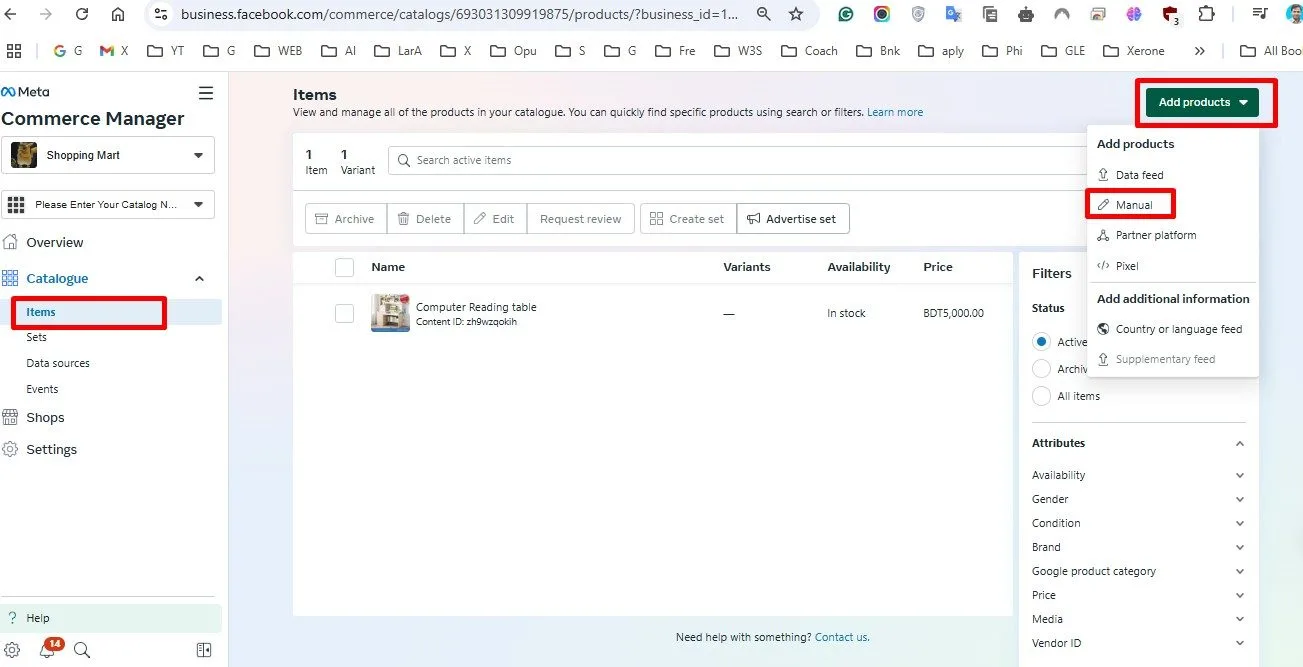1303x667 pixels.
Task: Expand the Gender filter
Action: pos(1240,499)
